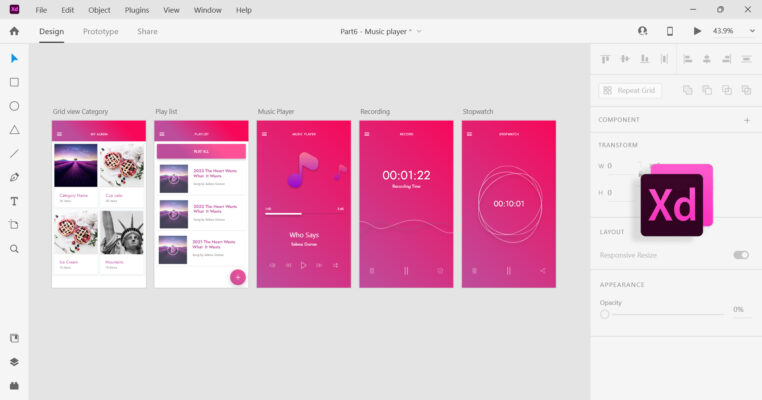The image size is (762, 400).
Task: Click the Adobe XD app logo
Action: point(15,9)
